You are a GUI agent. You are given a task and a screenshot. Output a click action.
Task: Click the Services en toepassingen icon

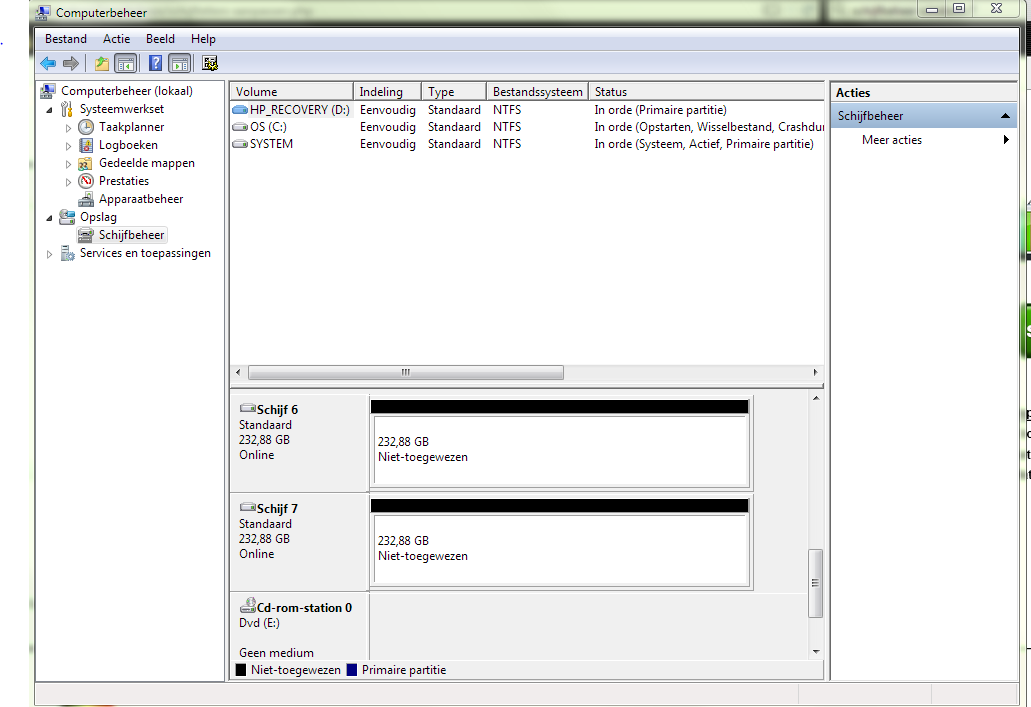pos(67,253)
